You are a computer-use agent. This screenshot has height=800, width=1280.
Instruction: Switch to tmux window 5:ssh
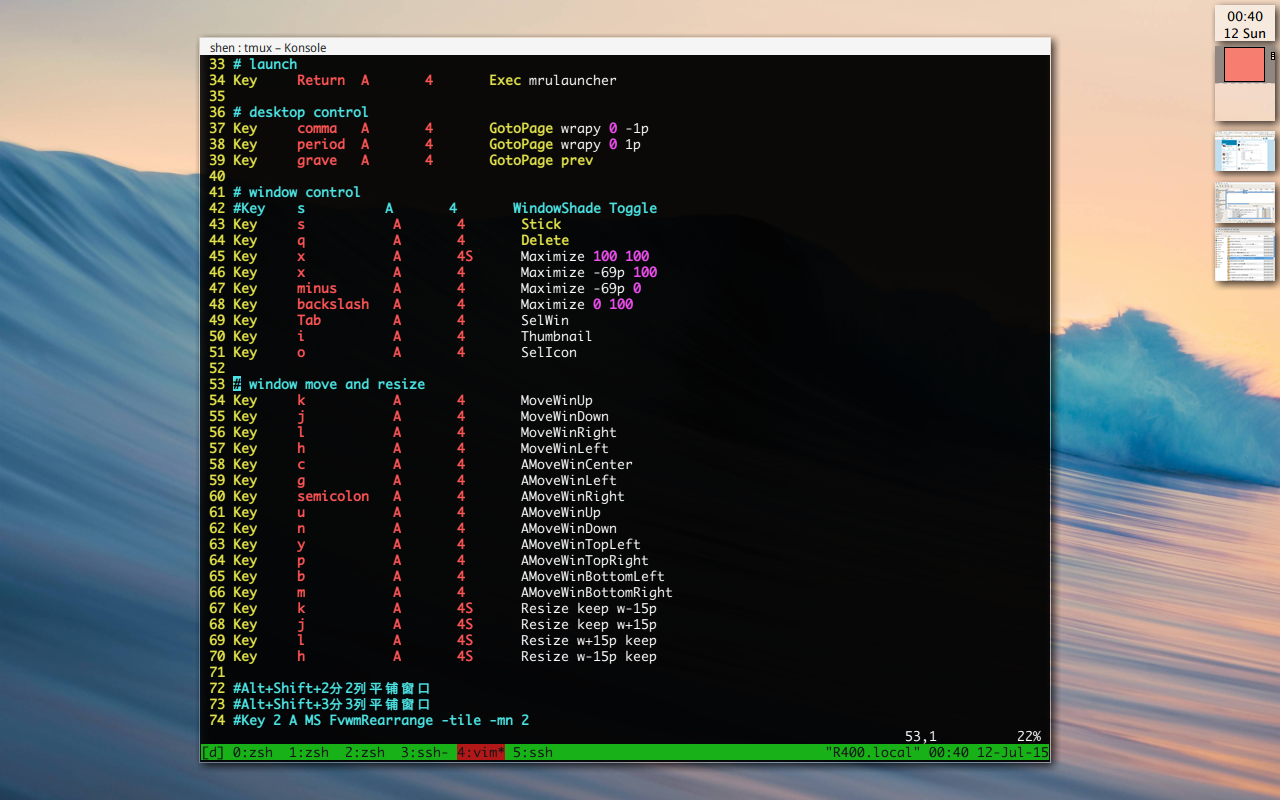click(x=533, y=752)
